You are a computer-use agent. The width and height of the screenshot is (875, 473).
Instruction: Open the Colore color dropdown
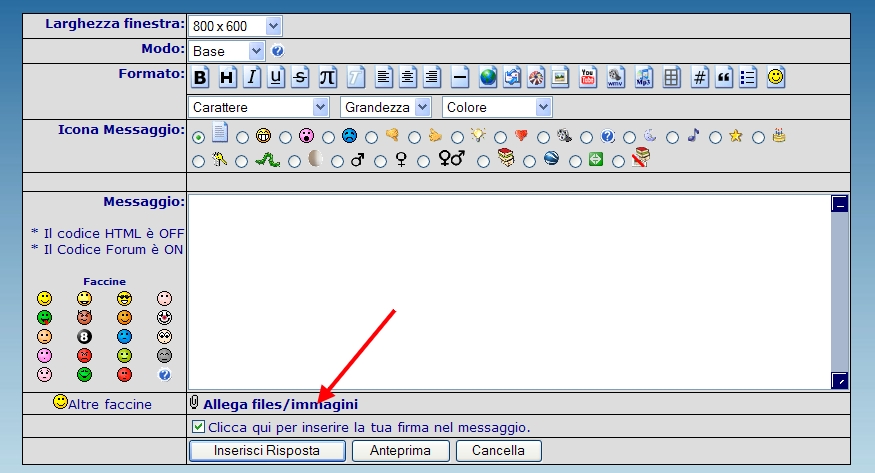497,107
